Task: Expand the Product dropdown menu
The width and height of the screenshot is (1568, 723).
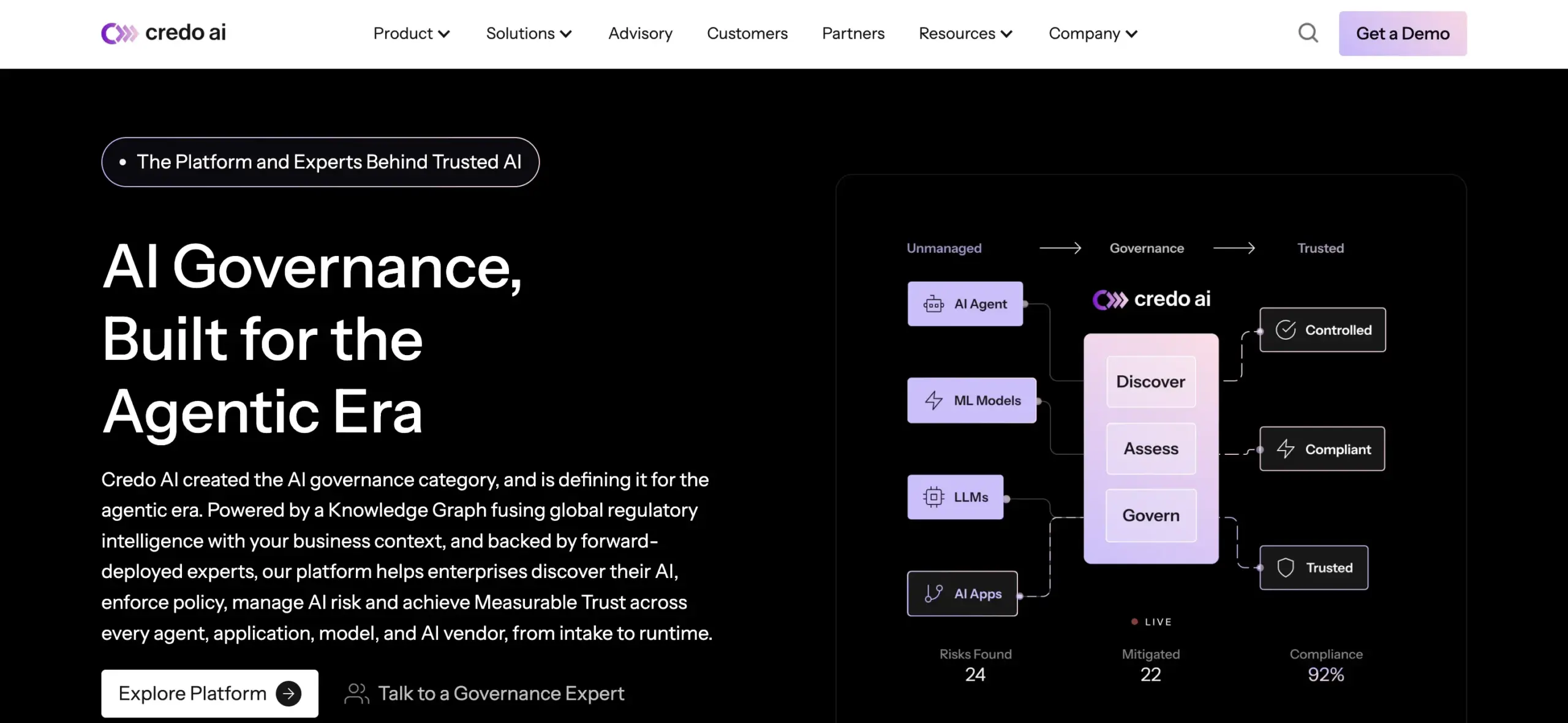Action: (x=412, y=34)
